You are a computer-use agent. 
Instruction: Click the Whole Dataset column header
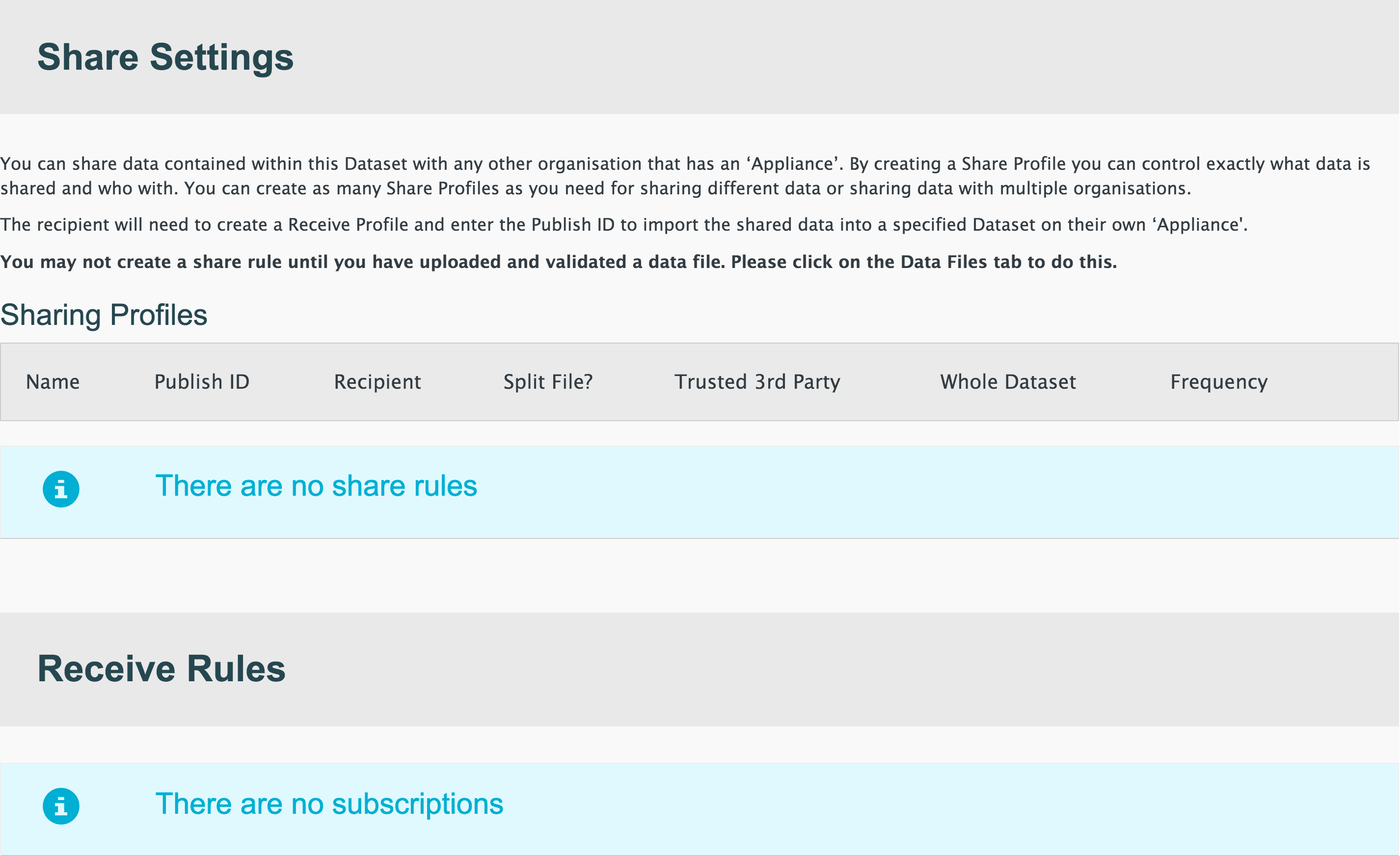(x=1007, y=382)
